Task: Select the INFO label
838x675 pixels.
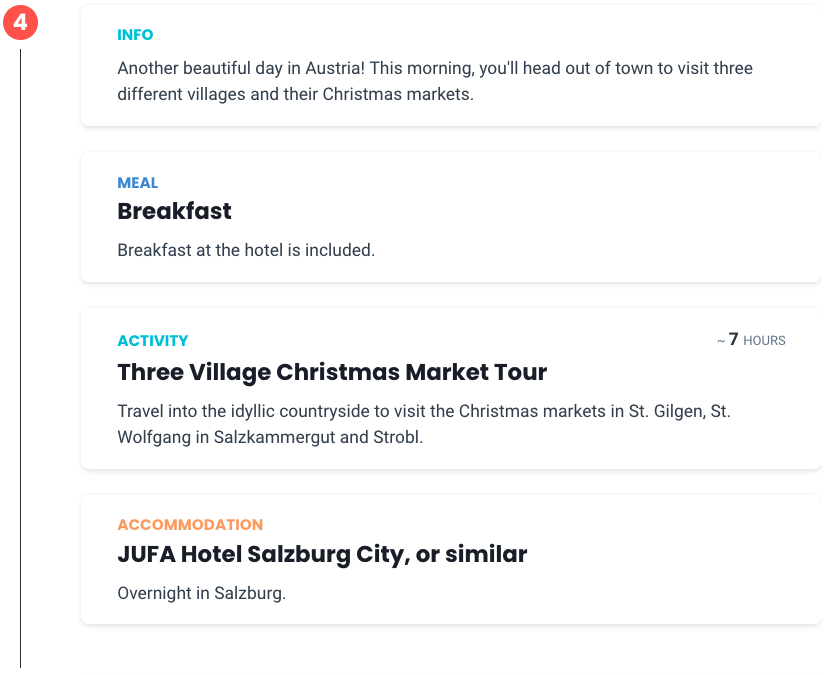Action: click(x=135, y=35)
